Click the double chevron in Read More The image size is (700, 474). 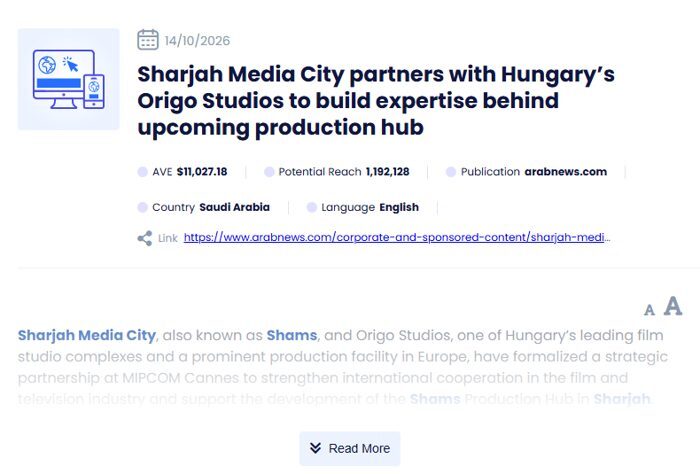315,448
